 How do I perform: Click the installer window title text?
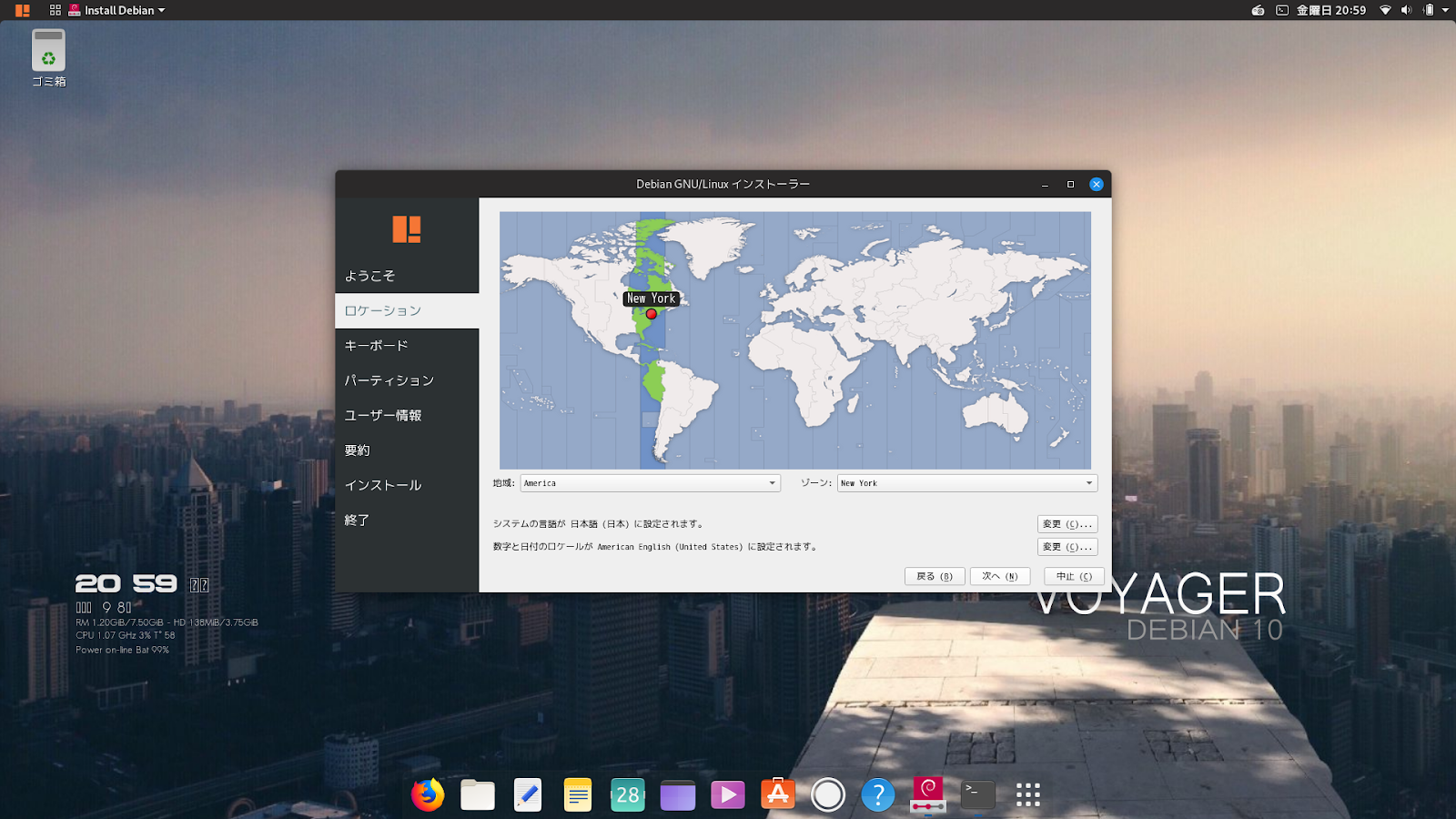click(723, 184)
